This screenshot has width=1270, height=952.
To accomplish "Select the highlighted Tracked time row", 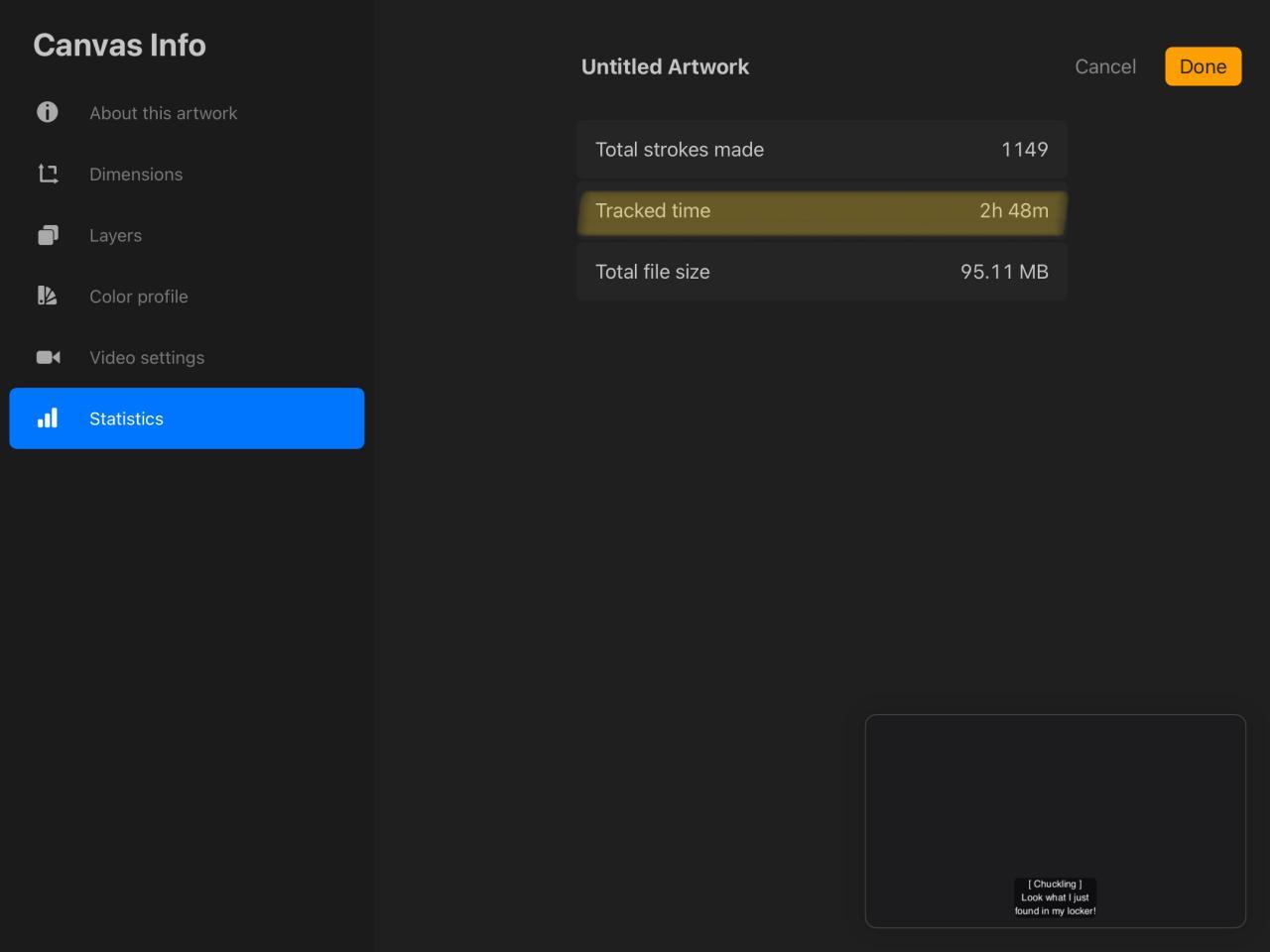I will [x=822, y=211].
